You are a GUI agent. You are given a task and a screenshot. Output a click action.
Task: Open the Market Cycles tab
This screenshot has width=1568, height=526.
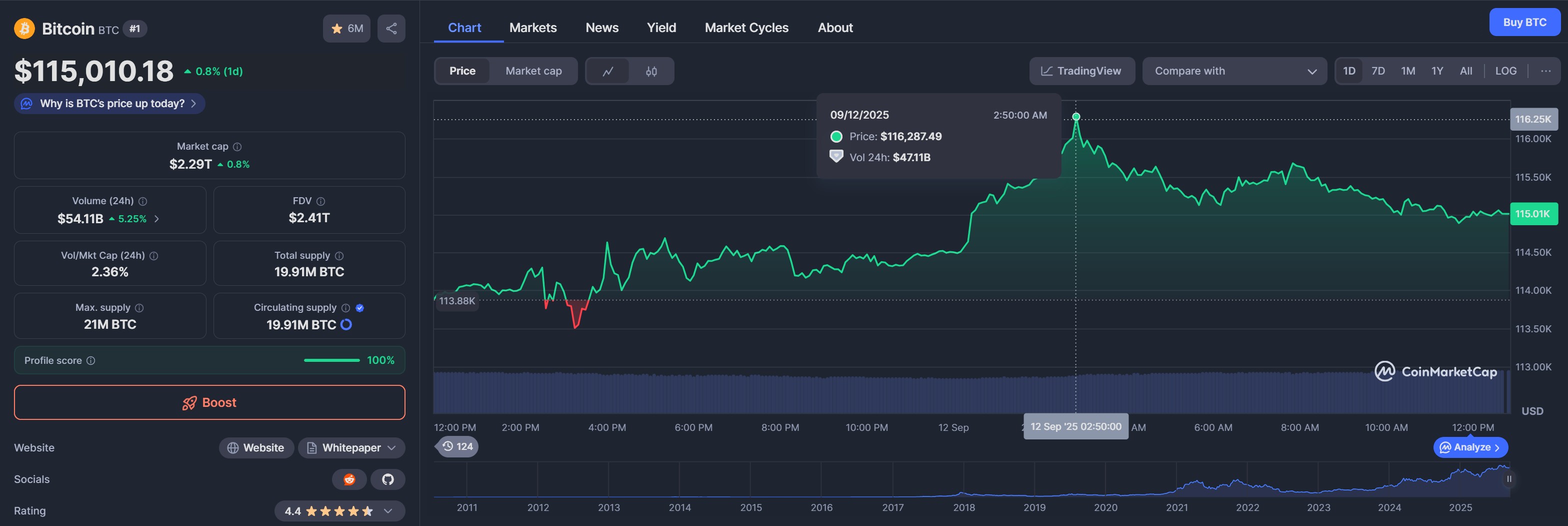(x=746, y=28)
